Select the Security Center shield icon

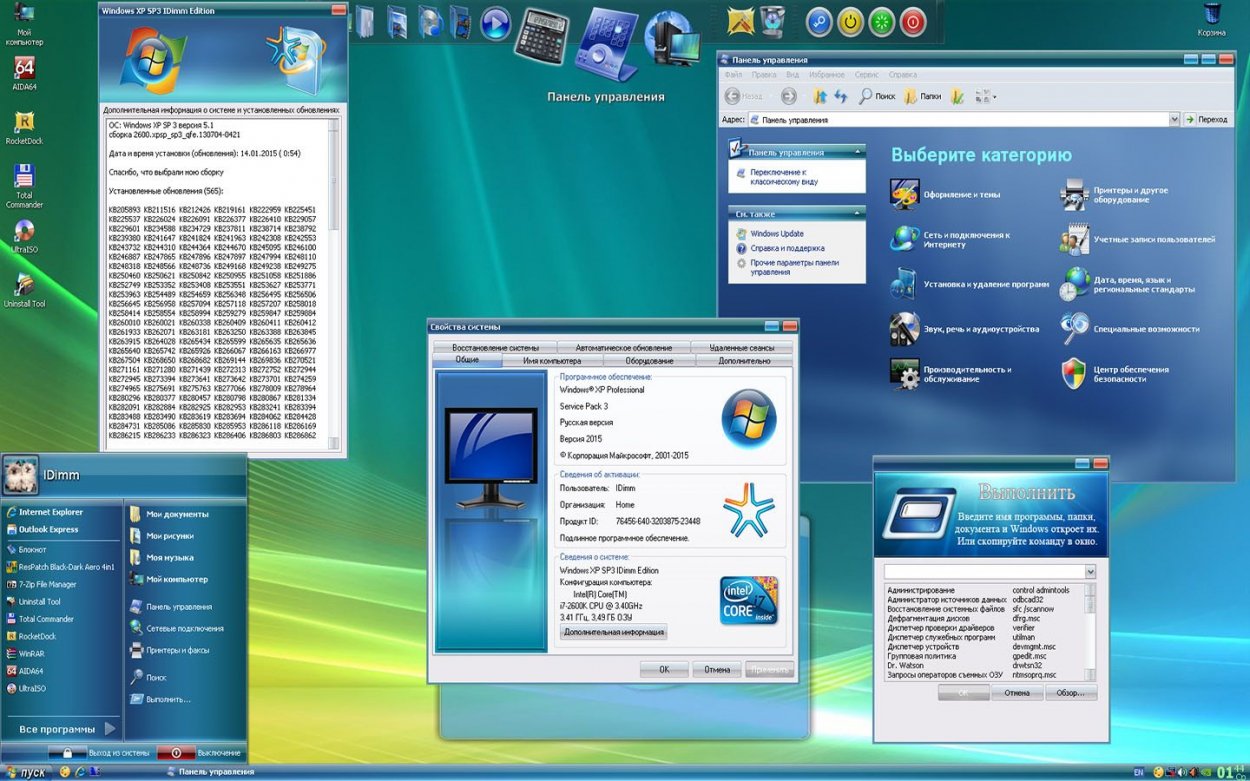(x=1073, y=373)
